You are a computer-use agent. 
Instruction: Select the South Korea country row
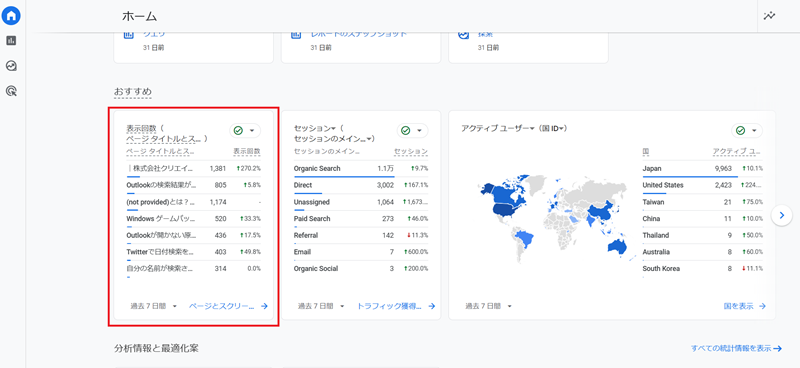703,269
